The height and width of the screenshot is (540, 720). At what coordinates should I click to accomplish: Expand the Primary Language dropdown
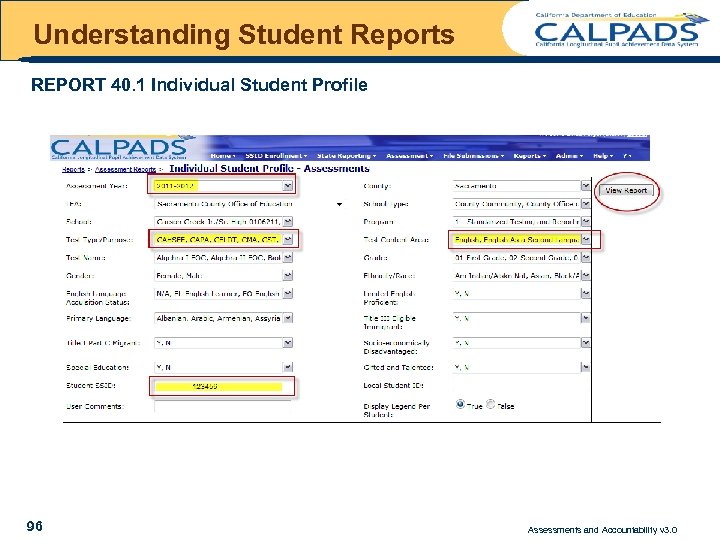(288, 318)
